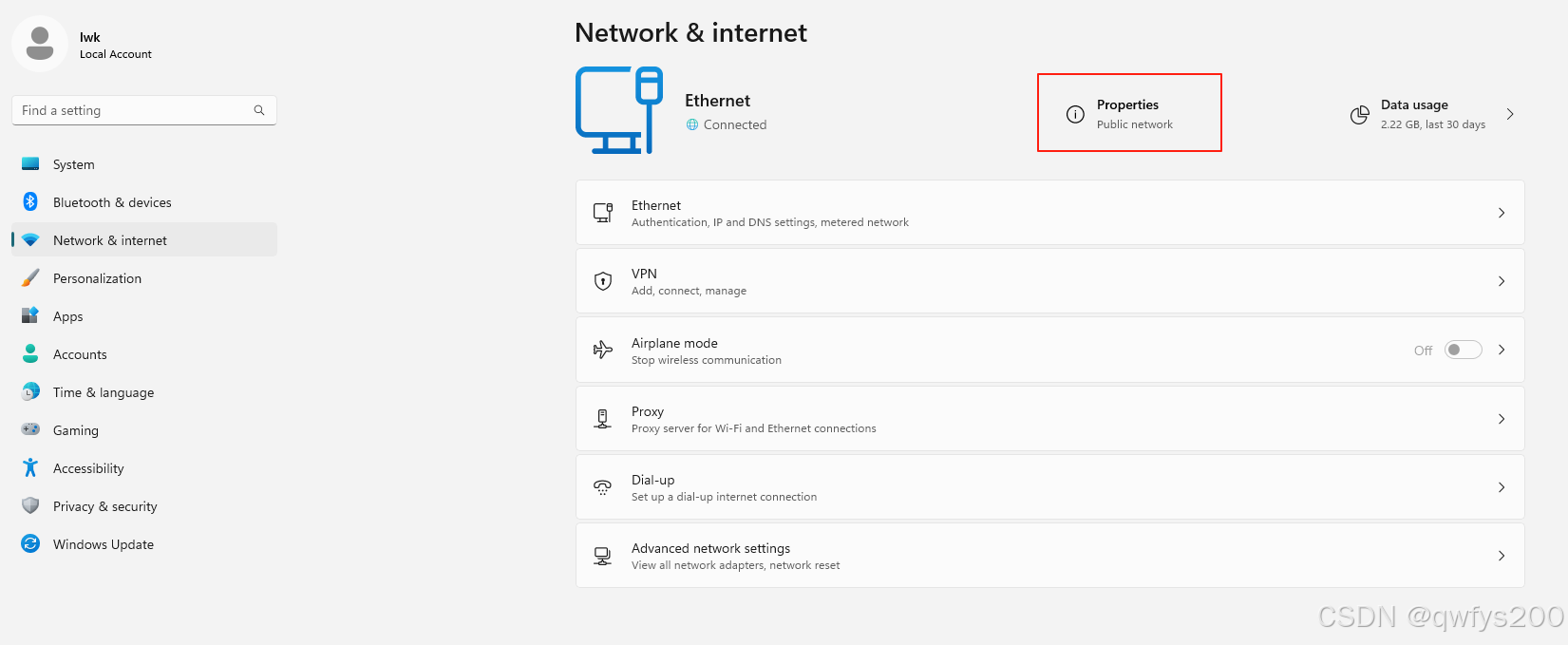Click the Find a setting search box

(x=144, y=110)
